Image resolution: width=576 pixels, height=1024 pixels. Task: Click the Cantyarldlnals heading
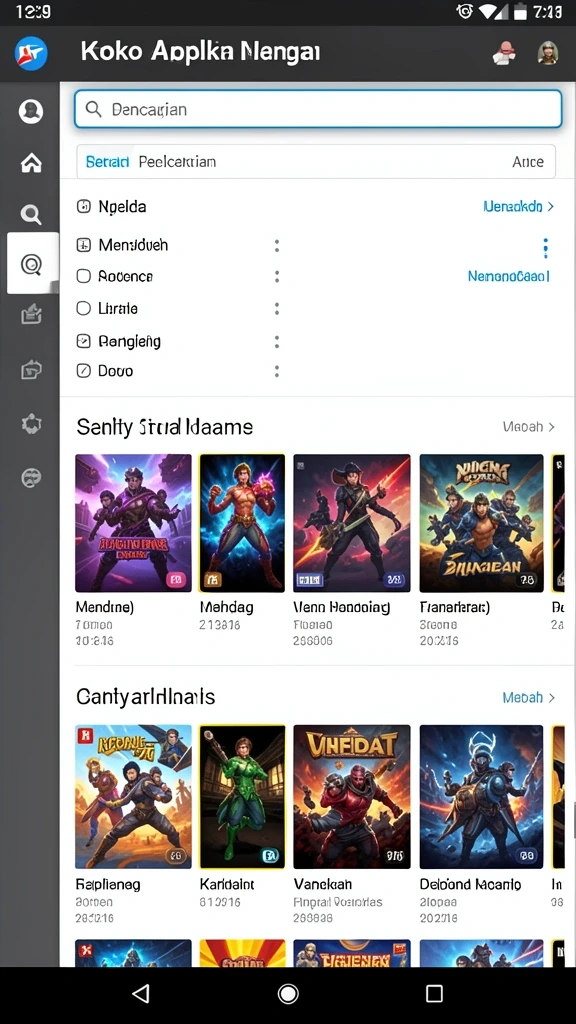tap(146, 697)
